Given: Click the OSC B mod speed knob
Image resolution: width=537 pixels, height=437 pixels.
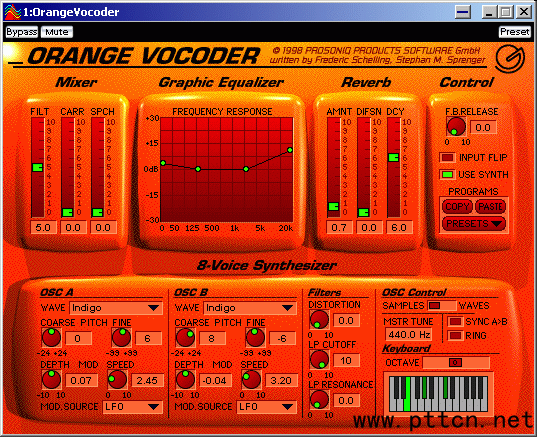Looking at the screenshot, I should click(x=251, y=379).
